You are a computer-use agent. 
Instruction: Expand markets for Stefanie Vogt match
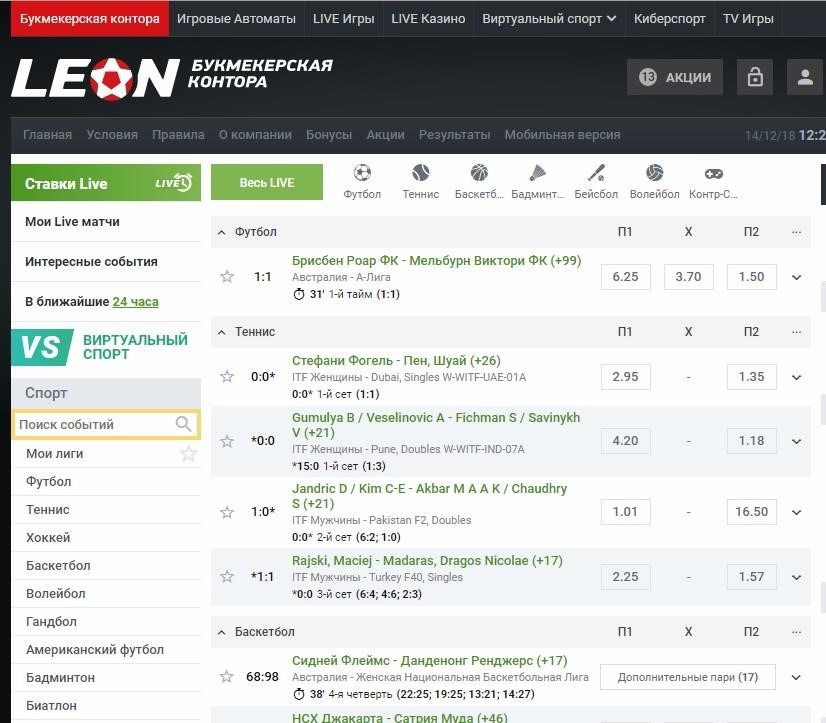tap(796, 377)
